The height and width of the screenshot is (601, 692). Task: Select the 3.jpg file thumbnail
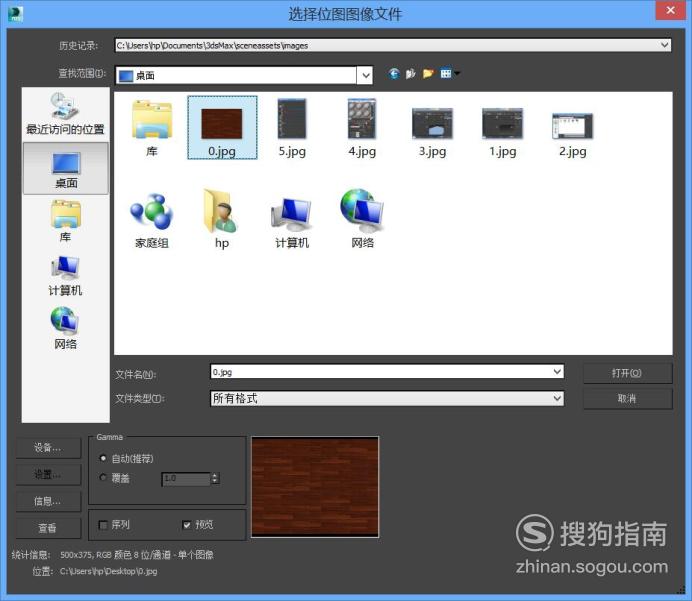[x=432, y=132]
